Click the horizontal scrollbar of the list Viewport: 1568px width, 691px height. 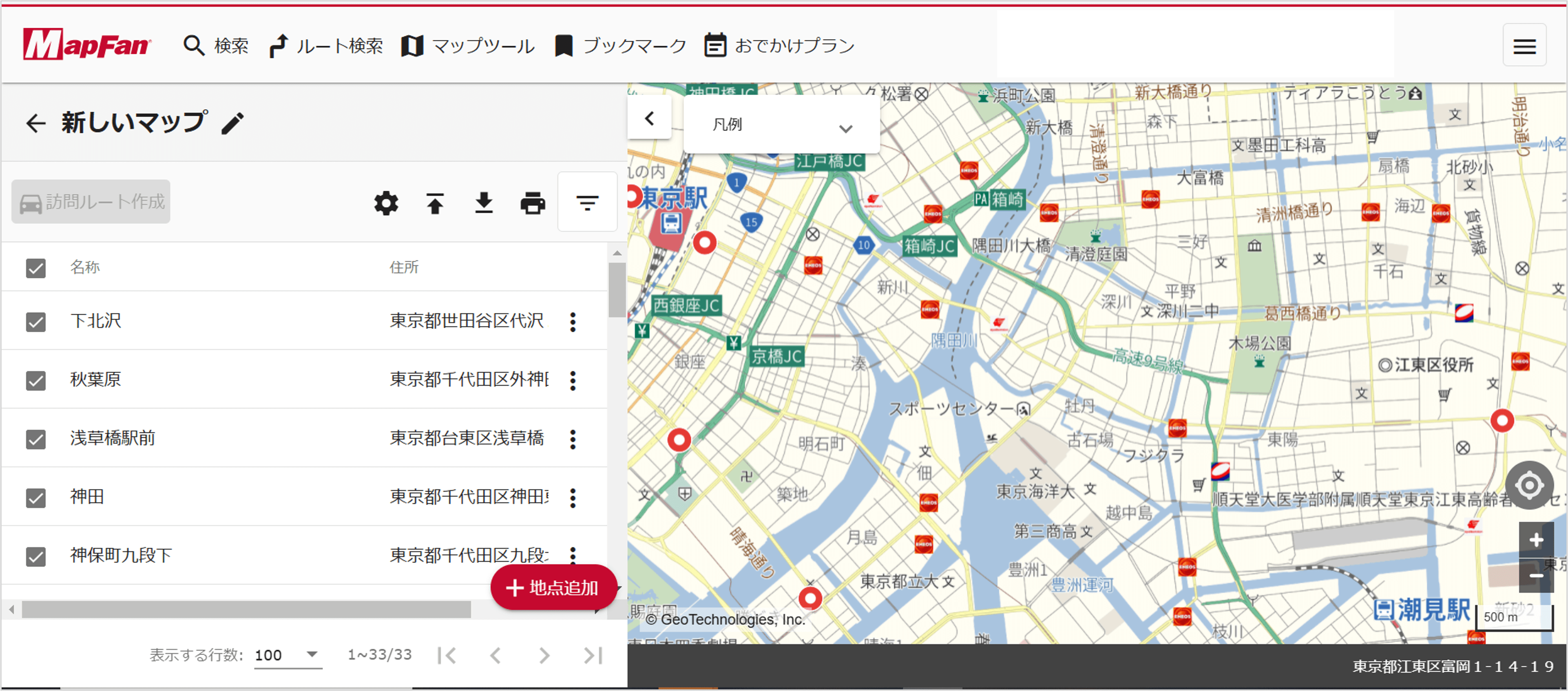(246, 609)
